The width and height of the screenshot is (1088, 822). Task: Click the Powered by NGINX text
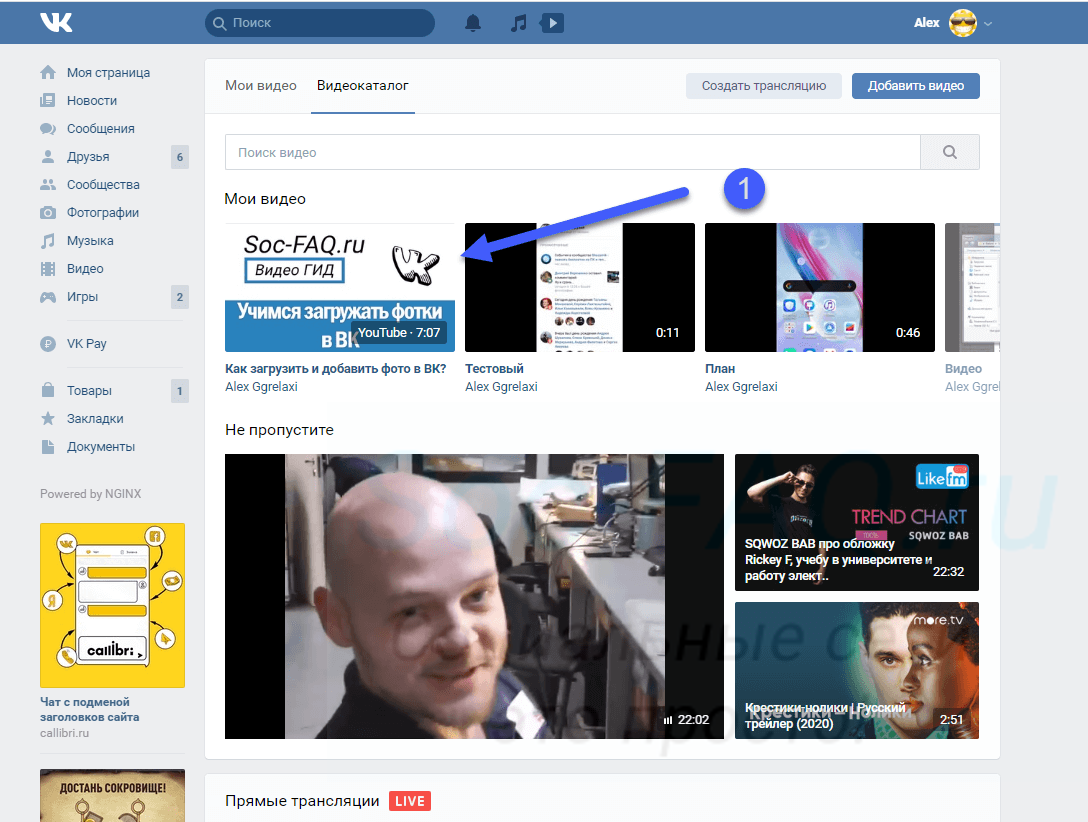tap(90, 493)
